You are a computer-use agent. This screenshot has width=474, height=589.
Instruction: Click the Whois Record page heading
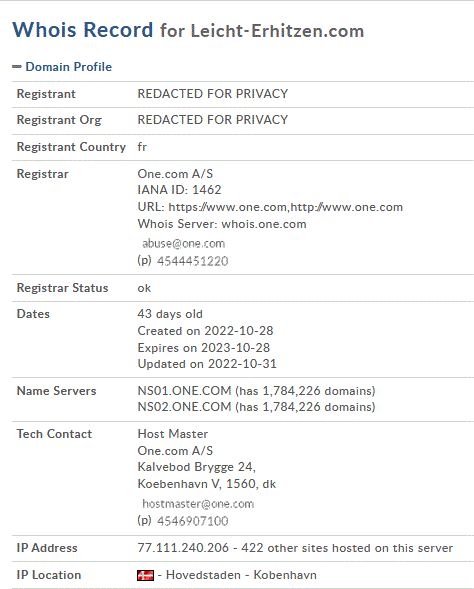pyautogui.click(x=83, y=30)
